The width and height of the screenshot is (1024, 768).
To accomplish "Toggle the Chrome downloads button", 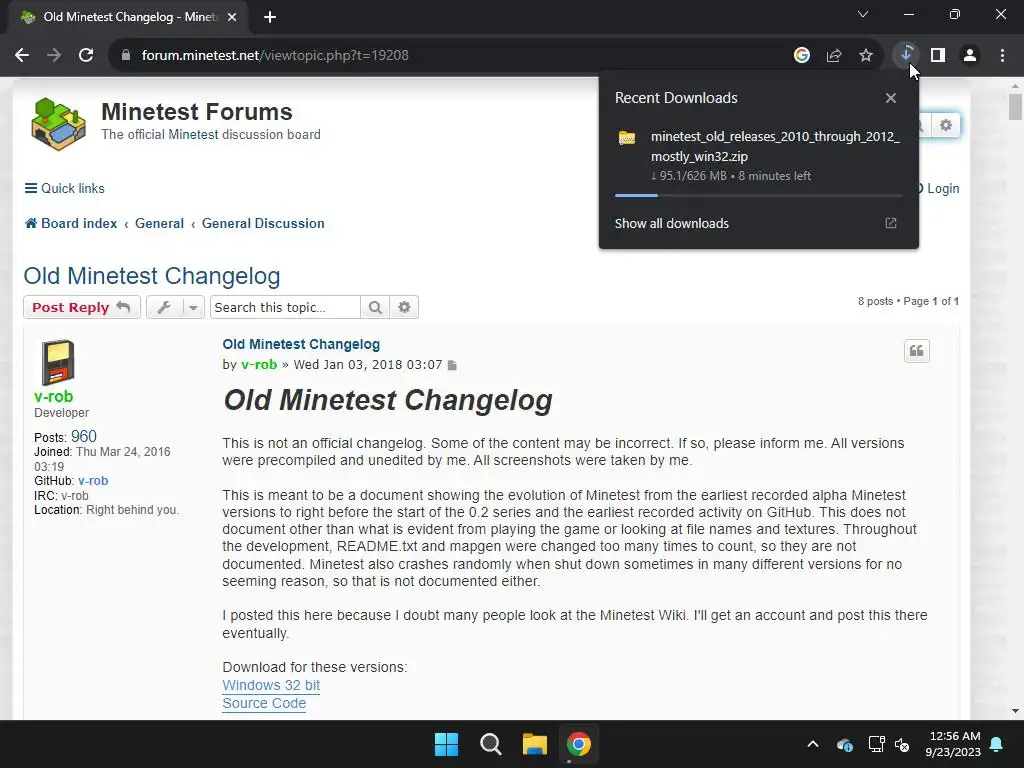I will click(906, 56).
